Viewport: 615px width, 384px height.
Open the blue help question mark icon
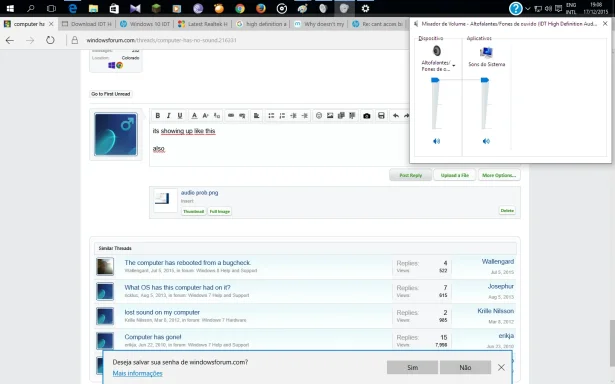pos(515,8)
